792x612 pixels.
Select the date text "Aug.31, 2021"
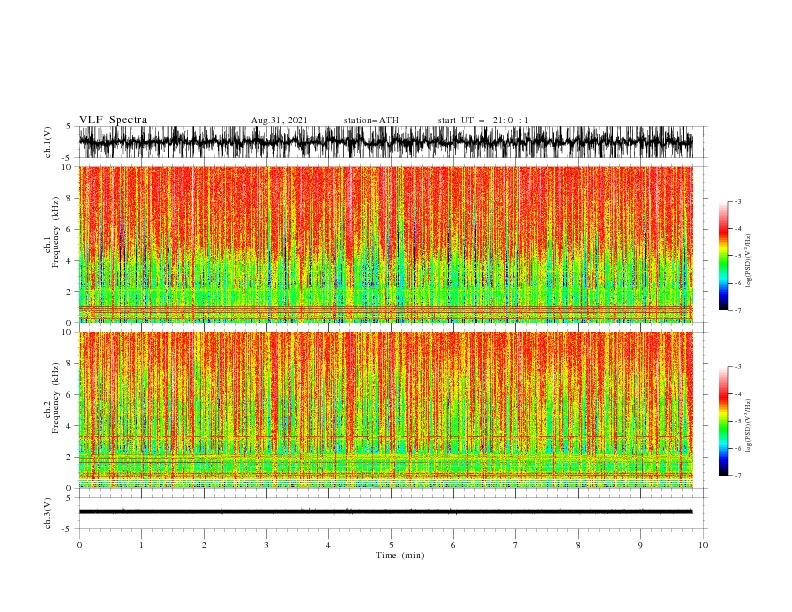[279, 120]
